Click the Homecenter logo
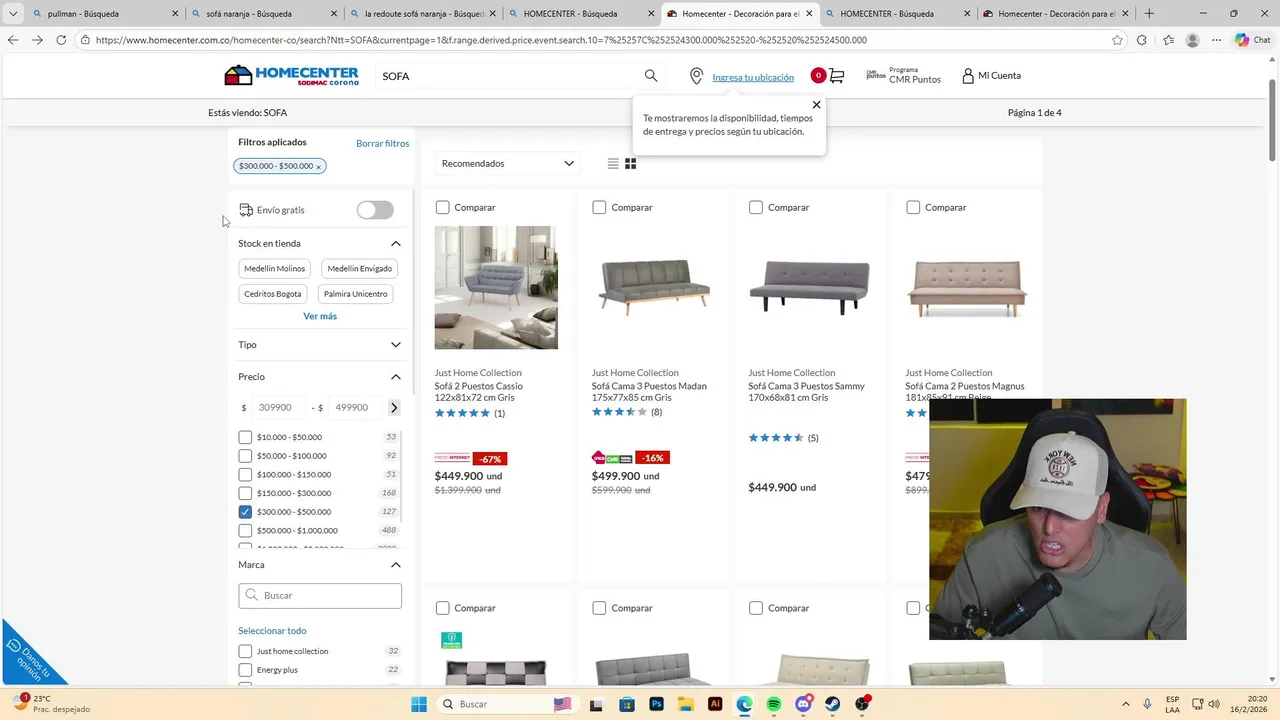Image resolution: width=1280 pixels, height=720 pixels. click(x=291, y=76)
